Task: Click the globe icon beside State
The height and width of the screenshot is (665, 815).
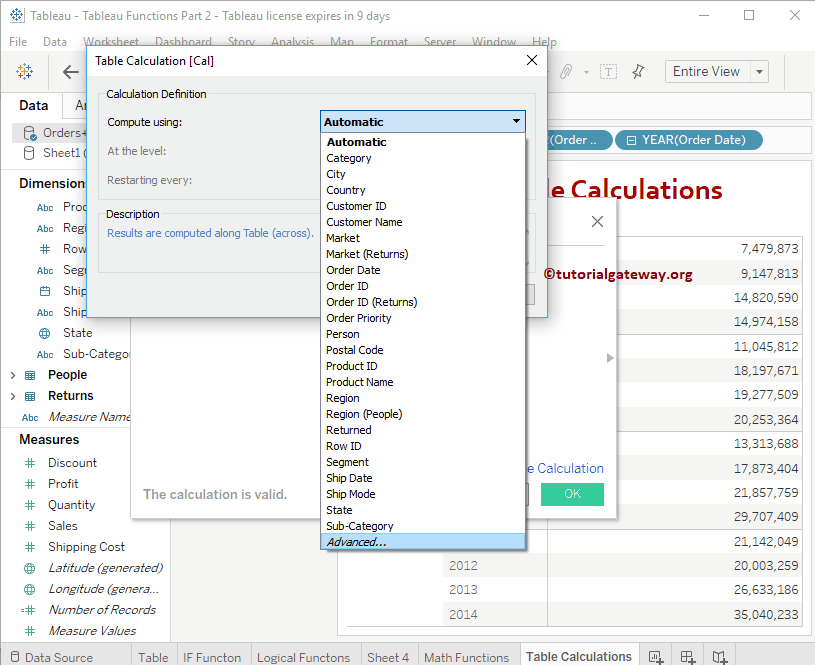Action: coord(45,333)
